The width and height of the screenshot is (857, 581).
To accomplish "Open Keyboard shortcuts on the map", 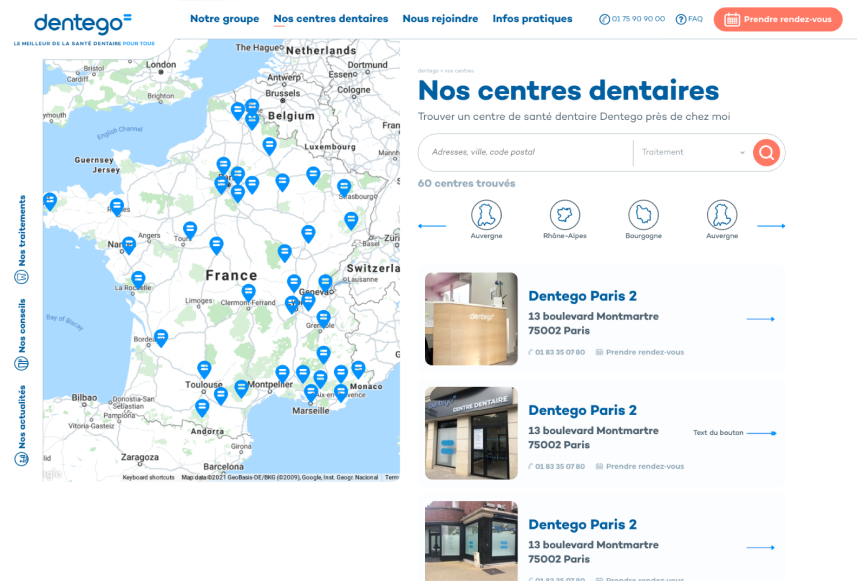I will (149, 477).
